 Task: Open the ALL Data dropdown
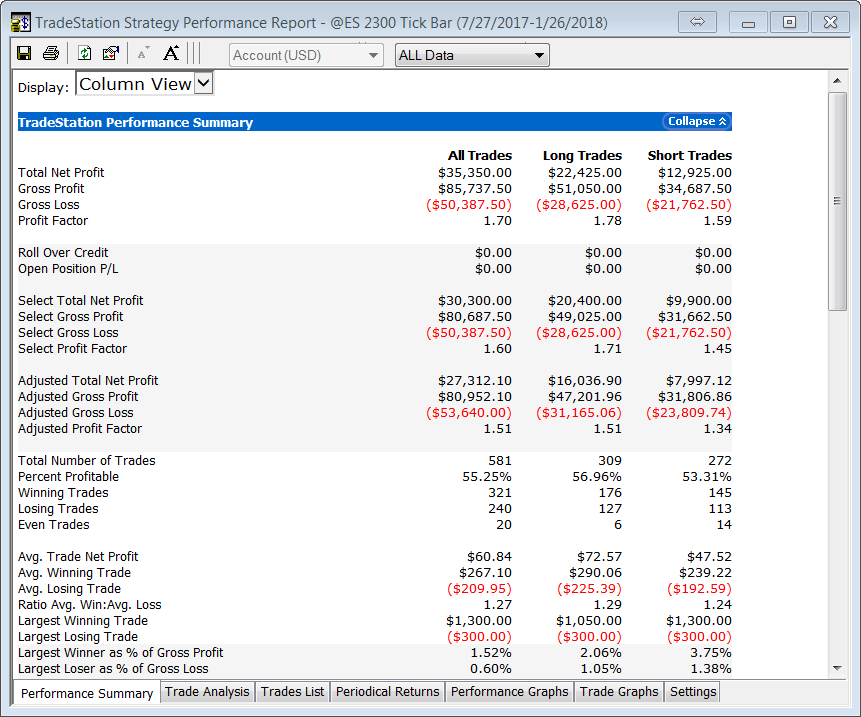pos(472,55)
